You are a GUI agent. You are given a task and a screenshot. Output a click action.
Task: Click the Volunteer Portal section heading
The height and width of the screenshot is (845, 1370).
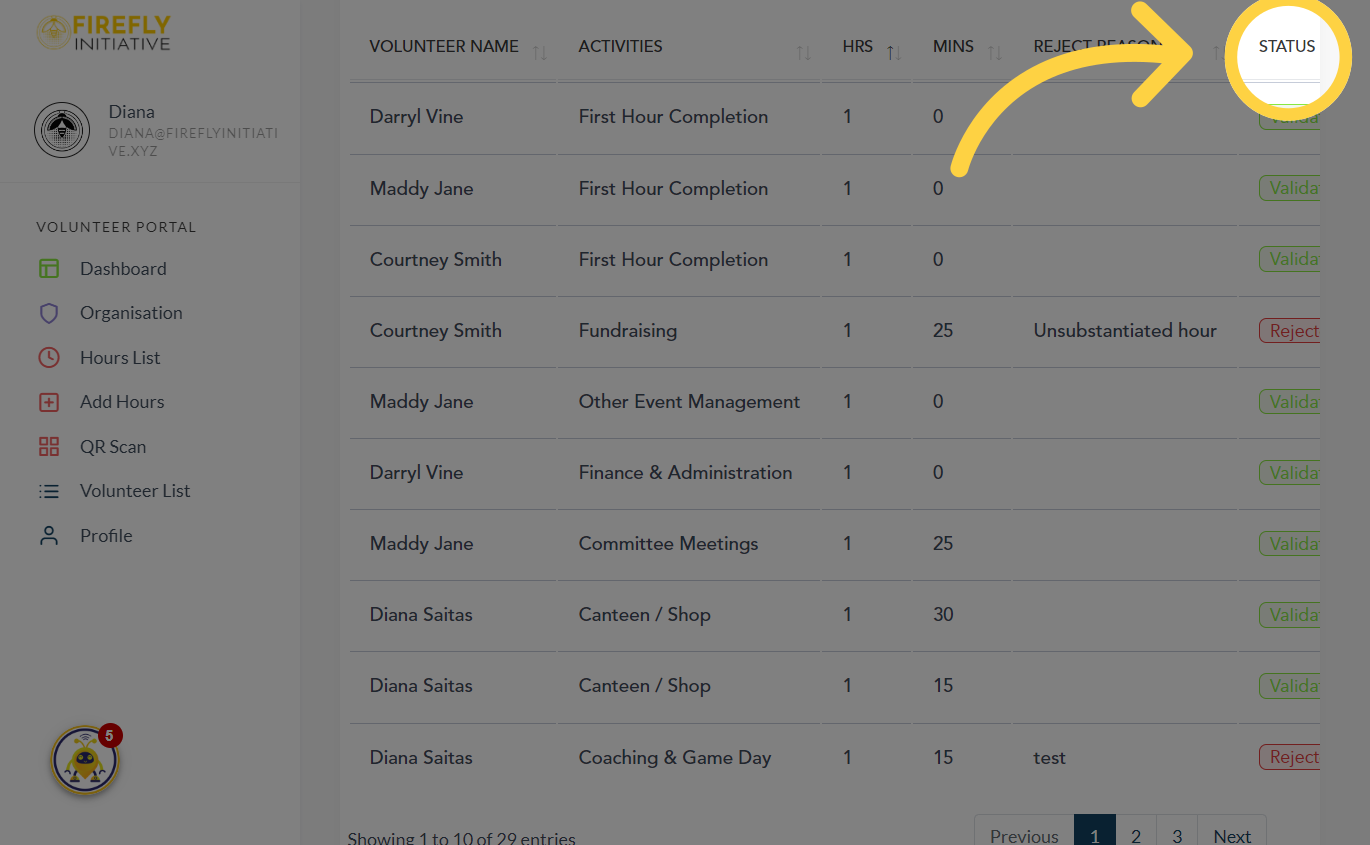click(x=116, y=227)
